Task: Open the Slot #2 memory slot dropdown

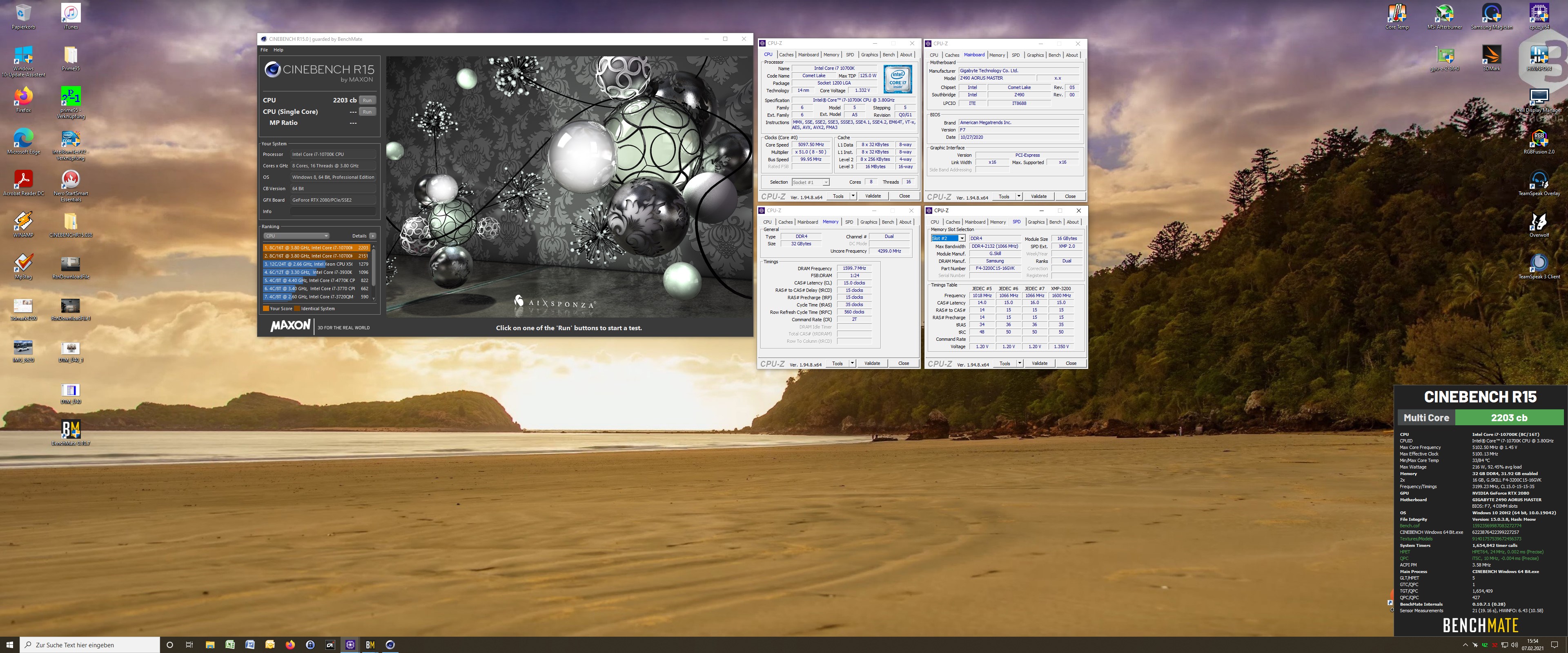Action: pos(948,239)
